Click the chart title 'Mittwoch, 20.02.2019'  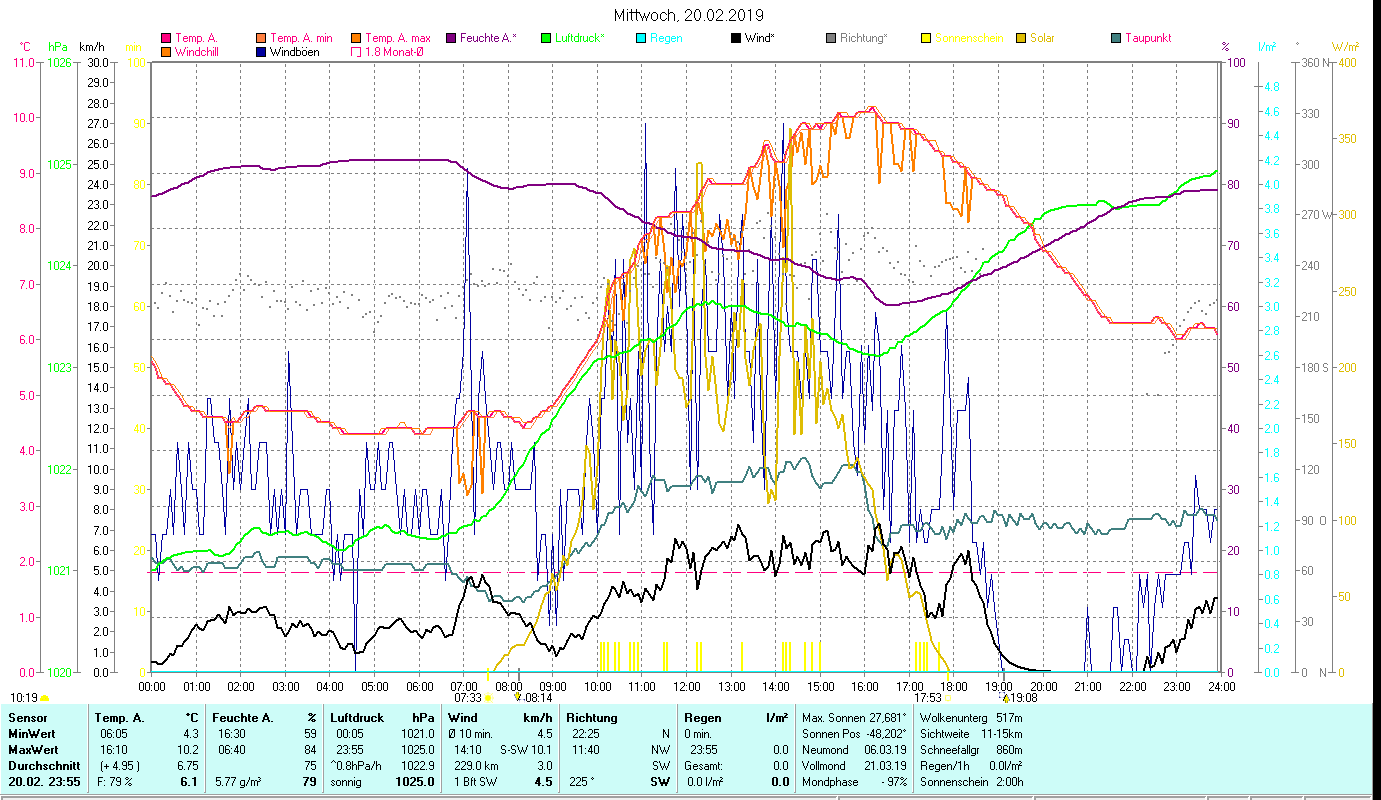click(x=689, y=15)
